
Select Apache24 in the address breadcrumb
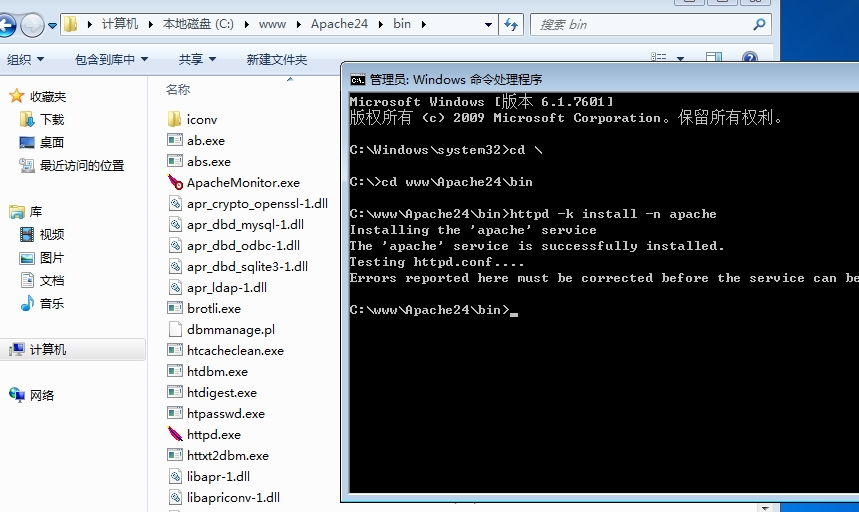339,24
